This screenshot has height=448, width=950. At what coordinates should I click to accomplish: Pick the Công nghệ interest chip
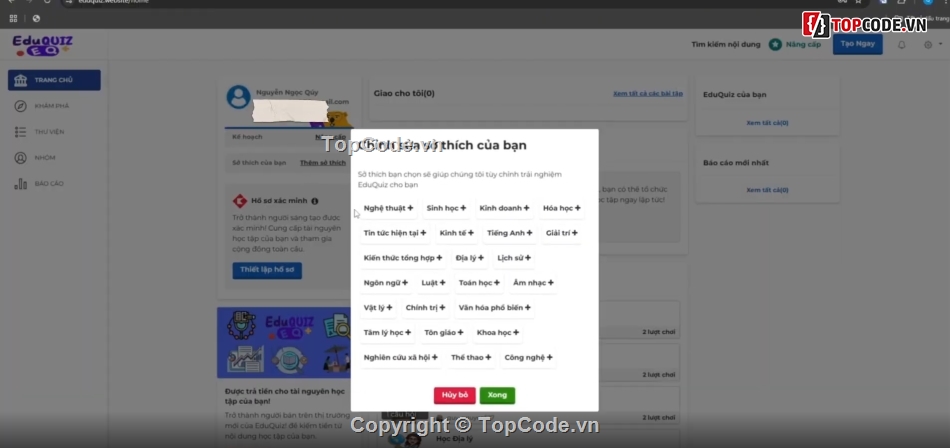528,358
